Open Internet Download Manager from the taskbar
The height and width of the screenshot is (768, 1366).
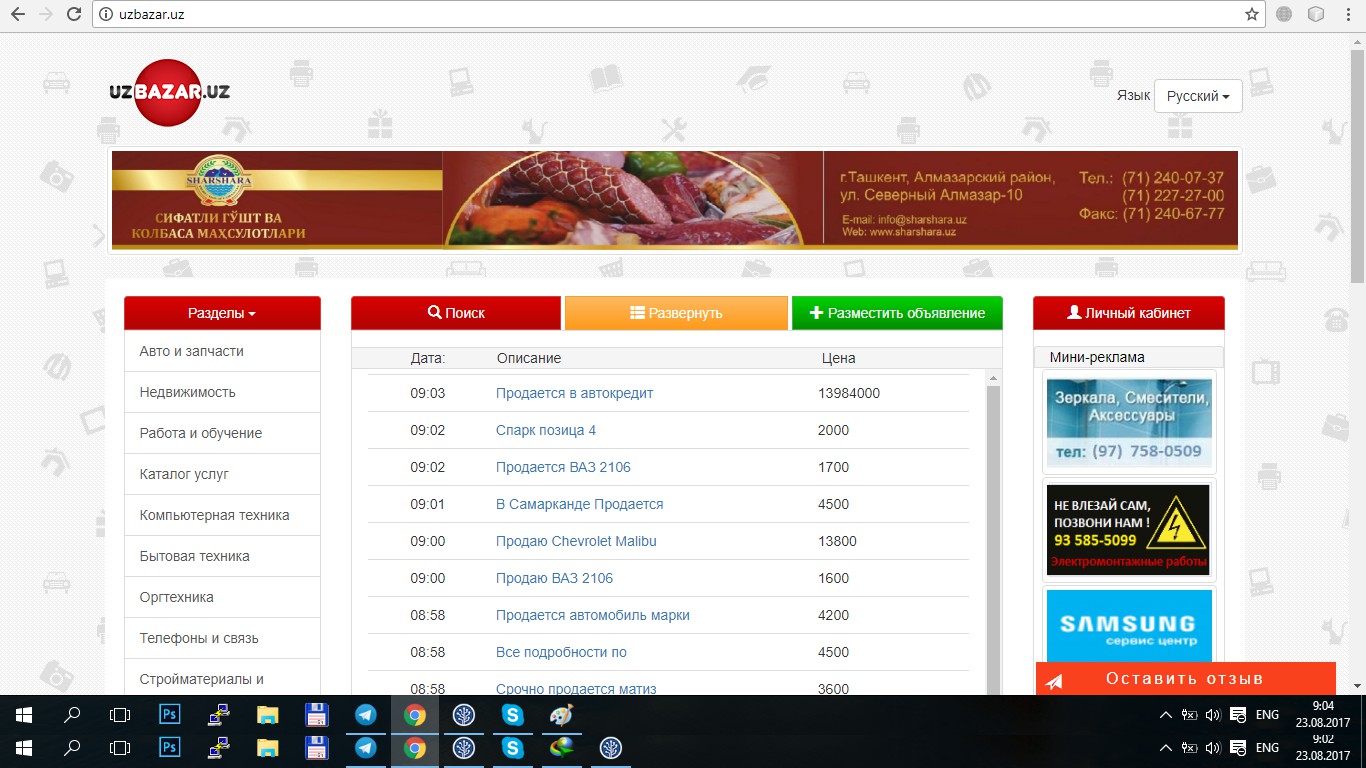562,748
